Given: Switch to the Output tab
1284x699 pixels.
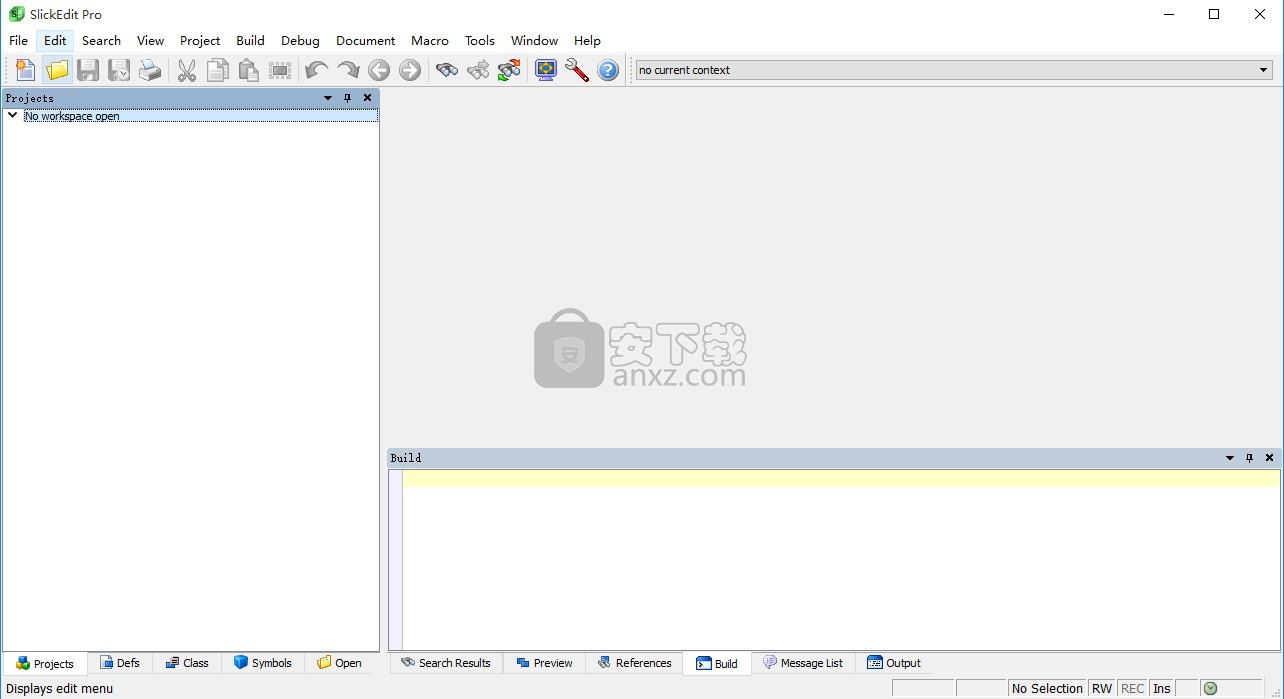Looking at the screenshot, I should pos(894,663).
